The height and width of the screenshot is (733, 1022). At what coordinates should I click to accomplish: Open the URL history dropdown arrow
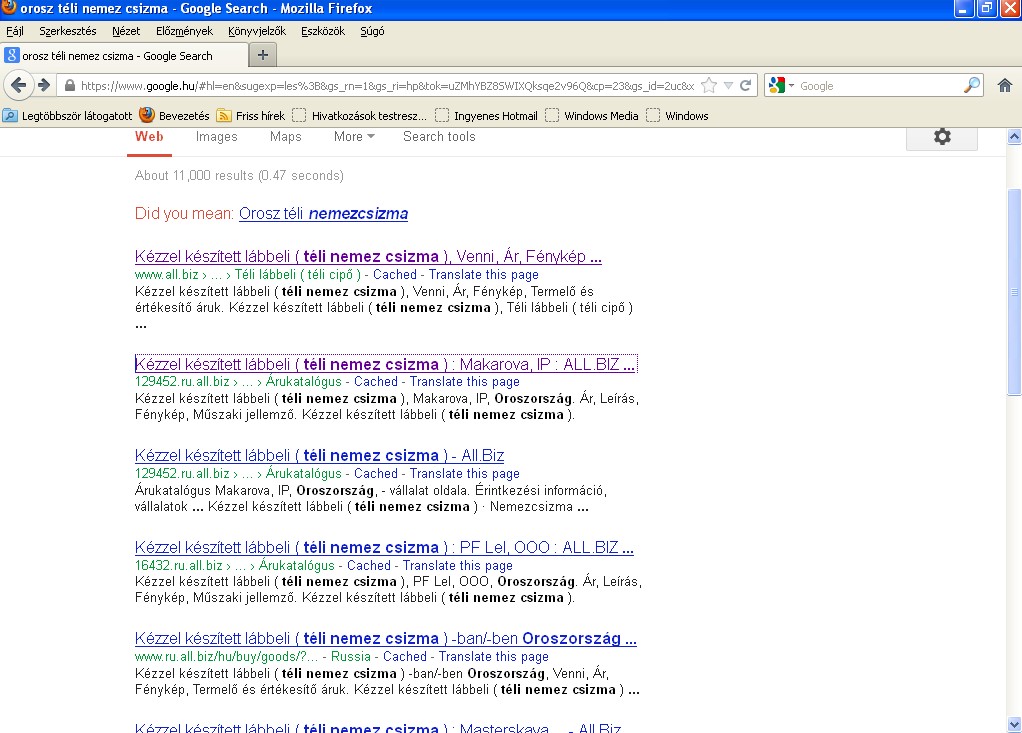click(729, 85)
